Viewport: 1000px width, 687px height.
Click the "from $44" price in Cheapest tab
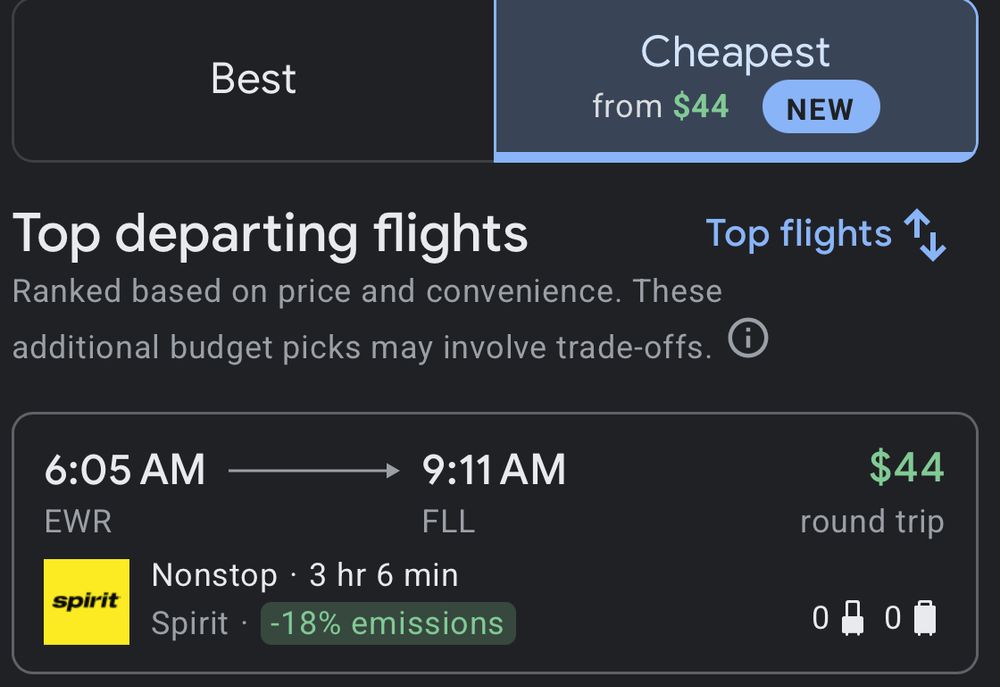pyautogui.click(x=660, y=106)
